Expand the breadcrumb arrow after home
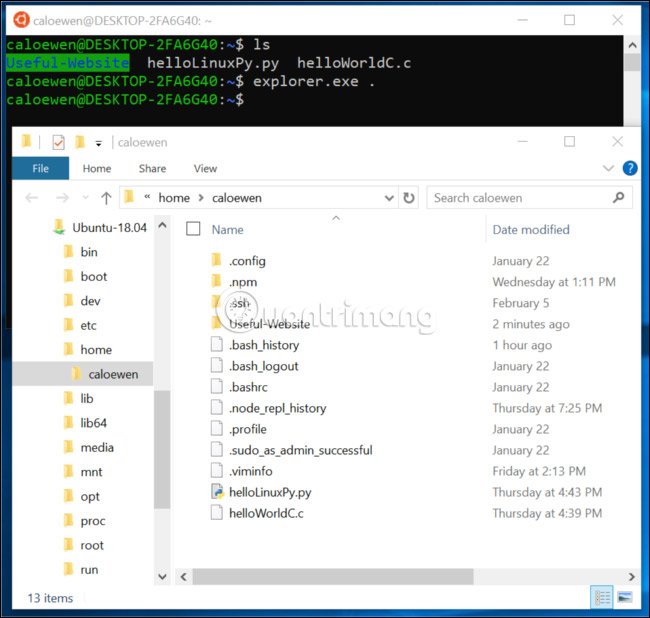Viewport: 650px width, 618px height. click(201, 198)
